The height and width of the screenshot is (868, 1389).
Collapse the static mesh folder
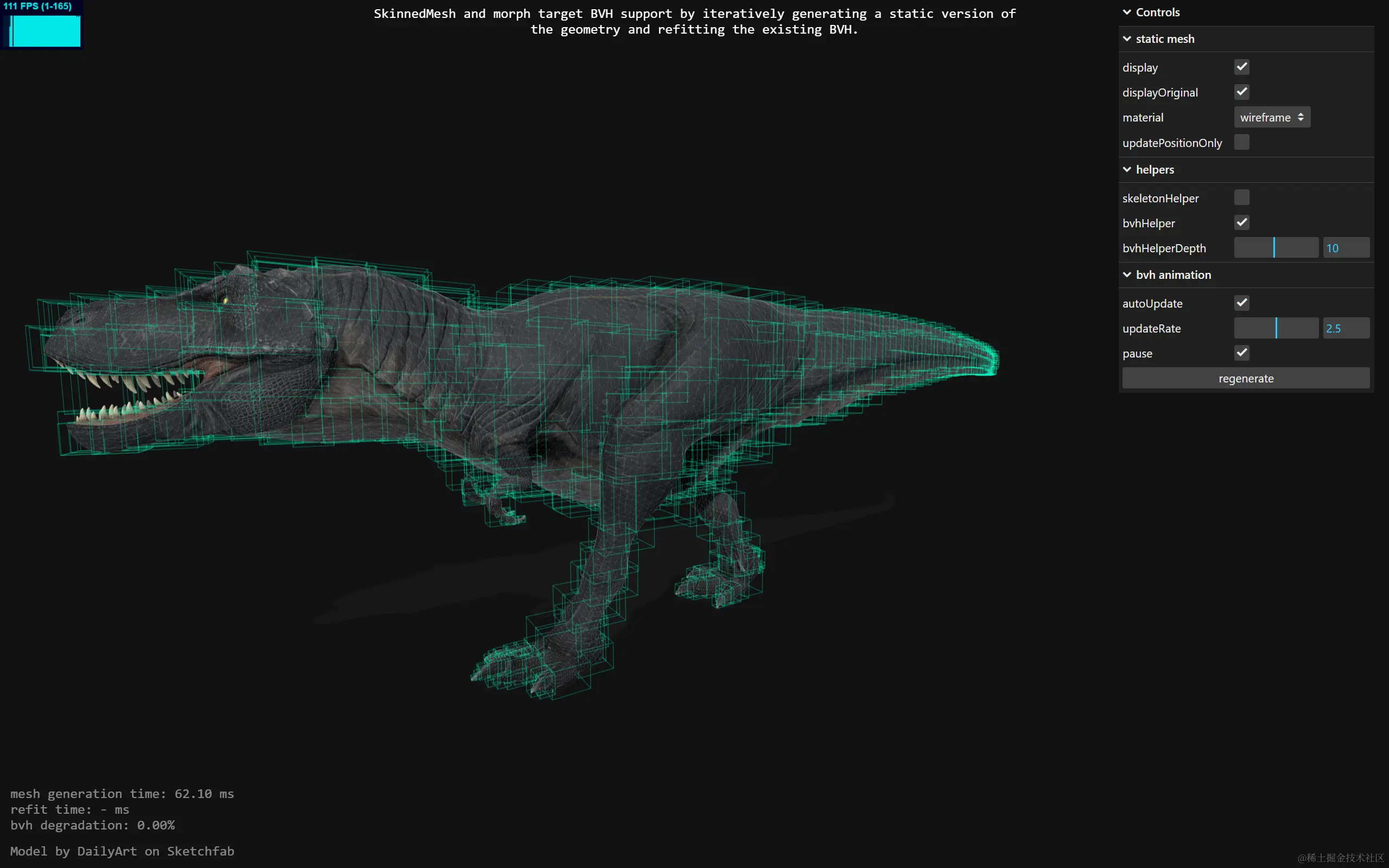click(1246, 39)
